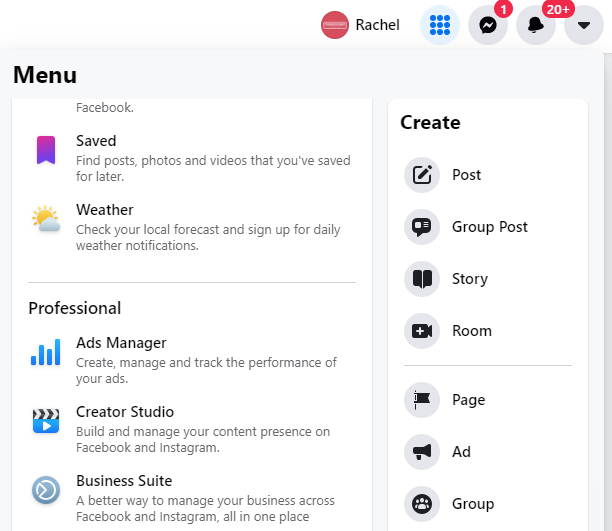Open Ads Manager

pos(192,360)
